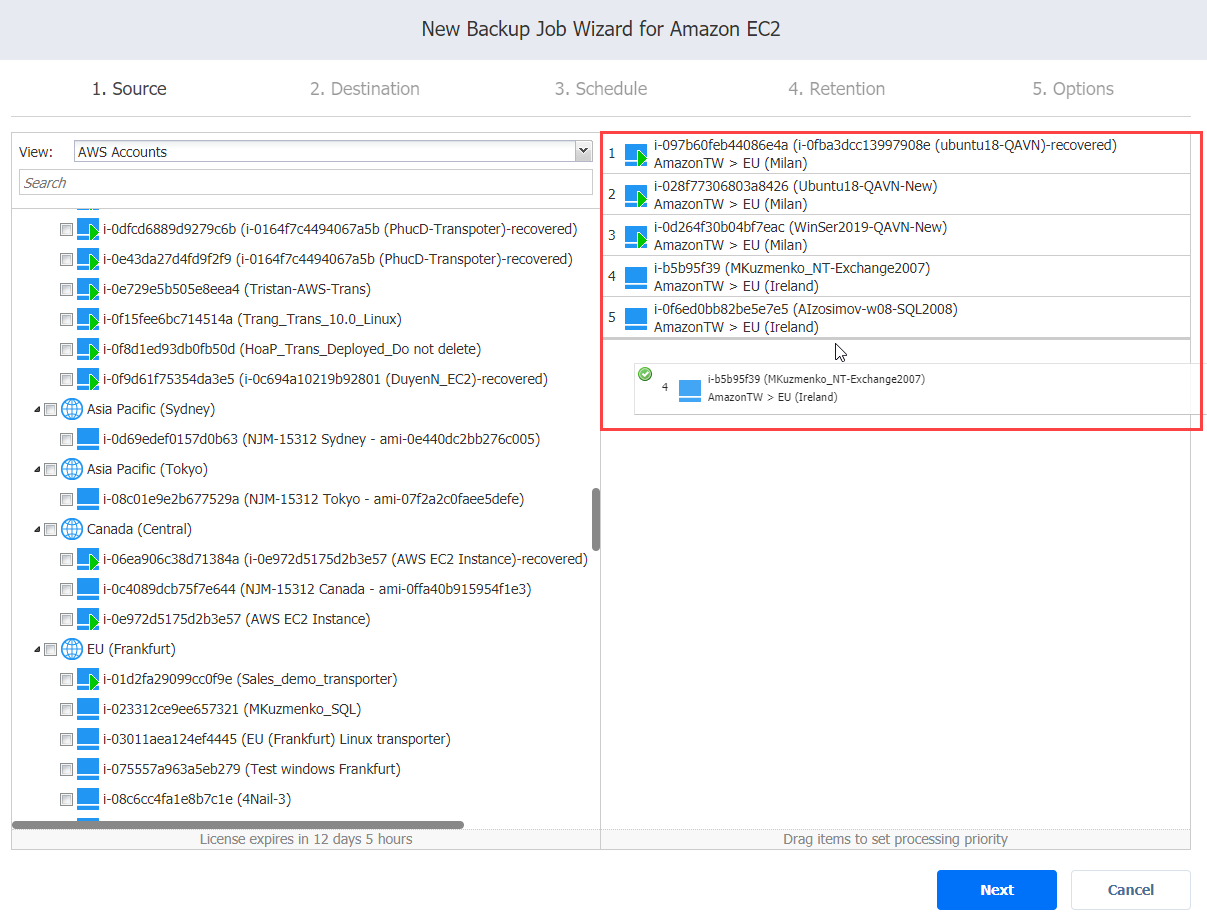Check the box for Tristan-AWS-Trans
Image resolution: width=1207 pixels, height=915 pixels.
(x=66, y=290)
